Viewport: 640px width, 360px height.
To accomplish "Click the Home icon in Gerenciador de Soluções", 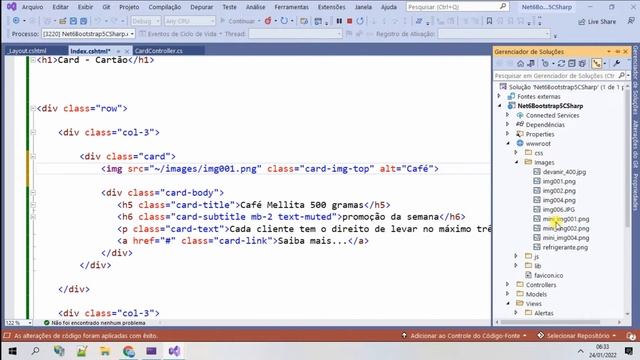I will 520,63.
